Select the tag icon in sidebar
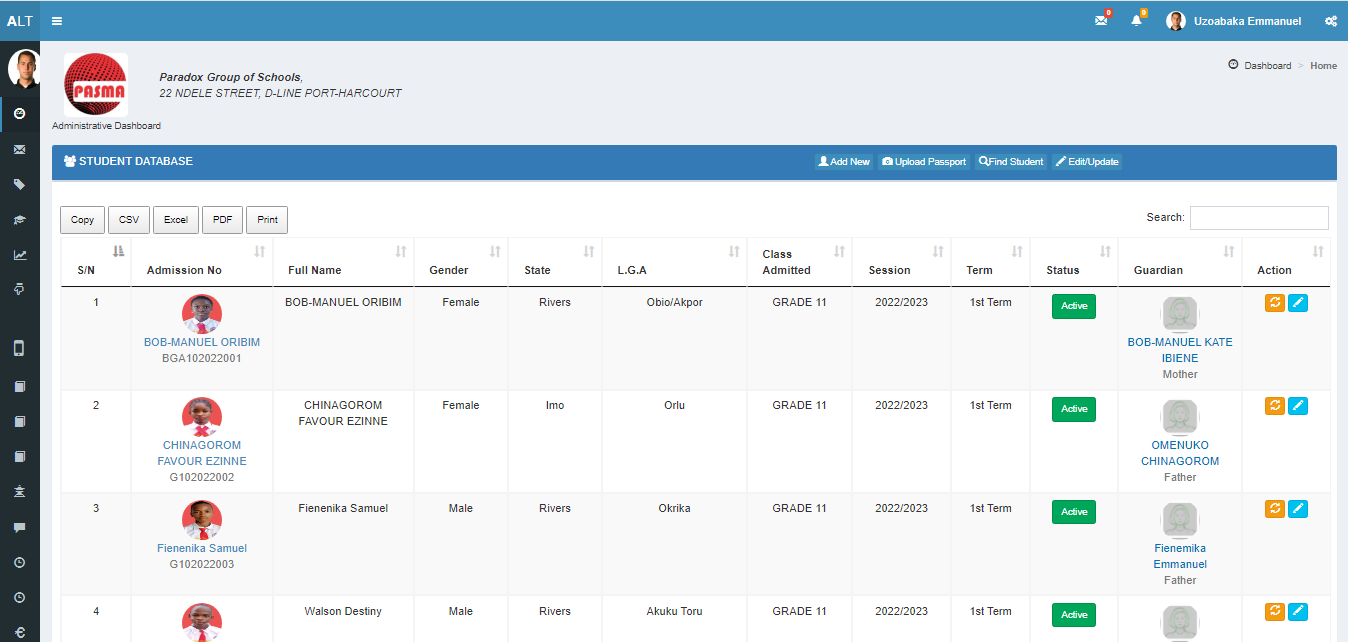Image resolution: width=1348 pixels, height=642 pixels. pos(19,184)
